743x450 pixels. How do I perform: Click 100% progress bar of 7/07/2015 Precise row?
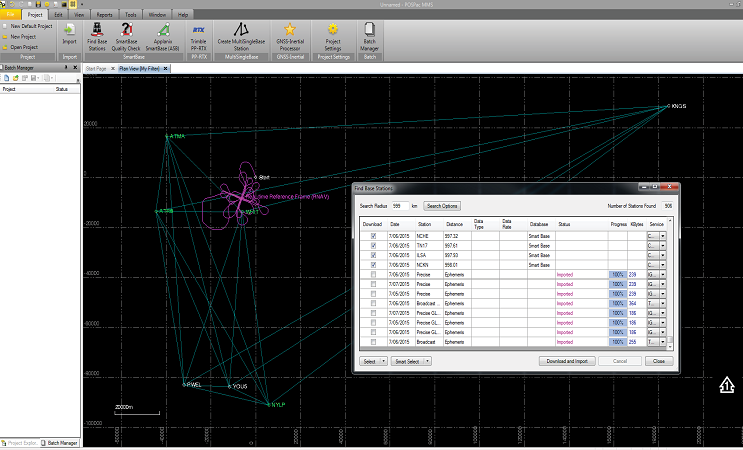[x=617, y=284]
